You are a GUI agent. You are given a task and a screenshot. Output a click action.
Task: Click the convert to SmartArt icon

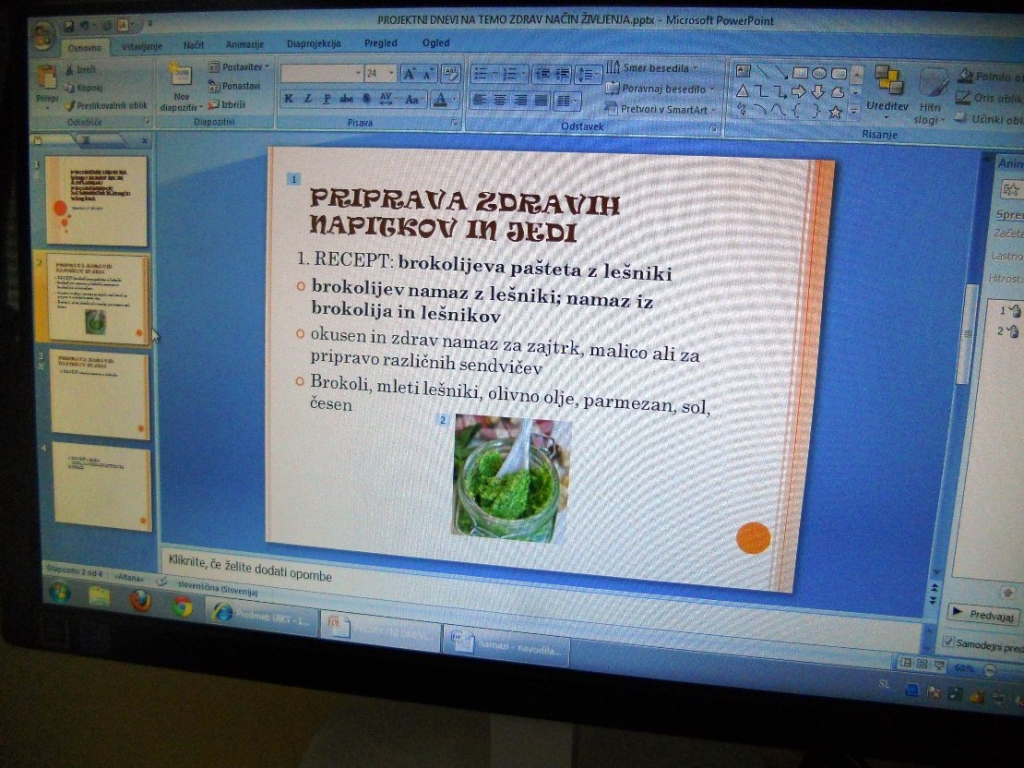611,108
